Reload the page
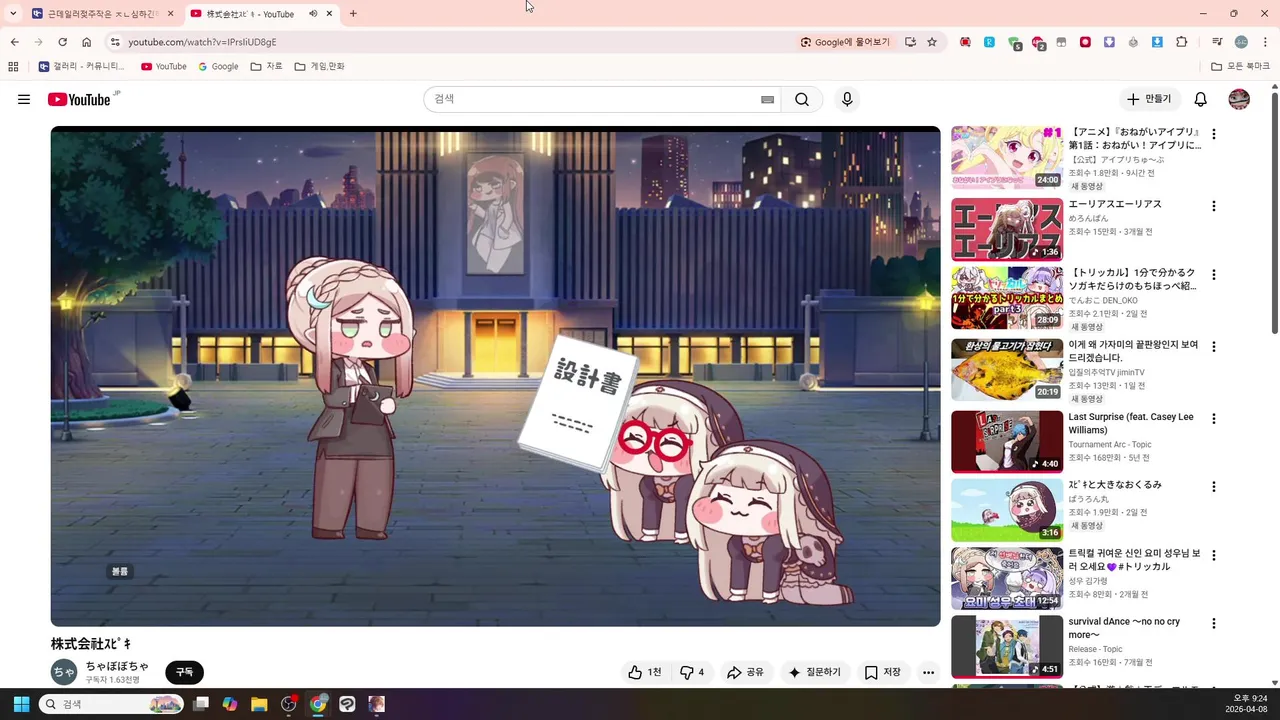The height and width of the screenshot is (720, 1280). (x=62, y=42)
